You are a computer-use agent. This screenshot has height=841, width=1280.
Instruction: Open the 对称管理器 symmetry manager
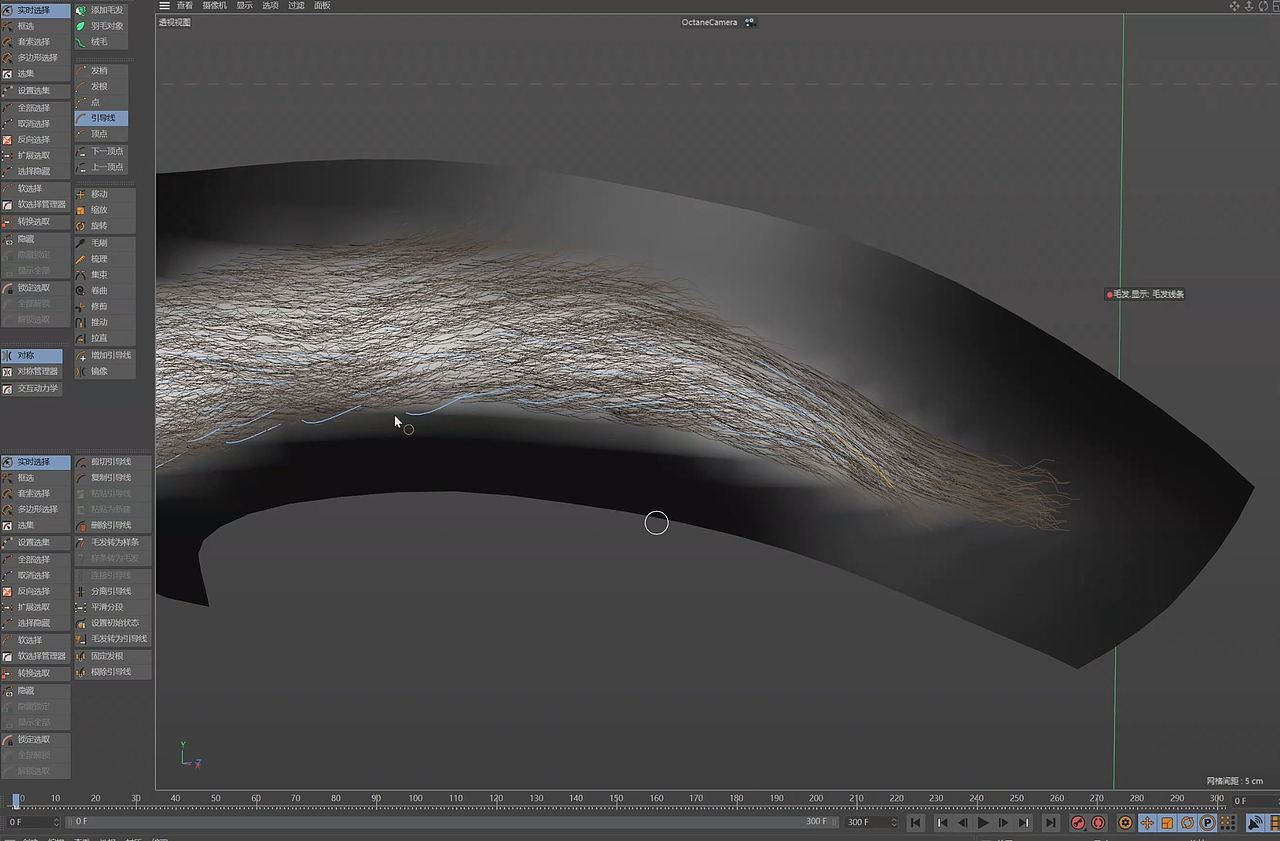click(32, 371)
